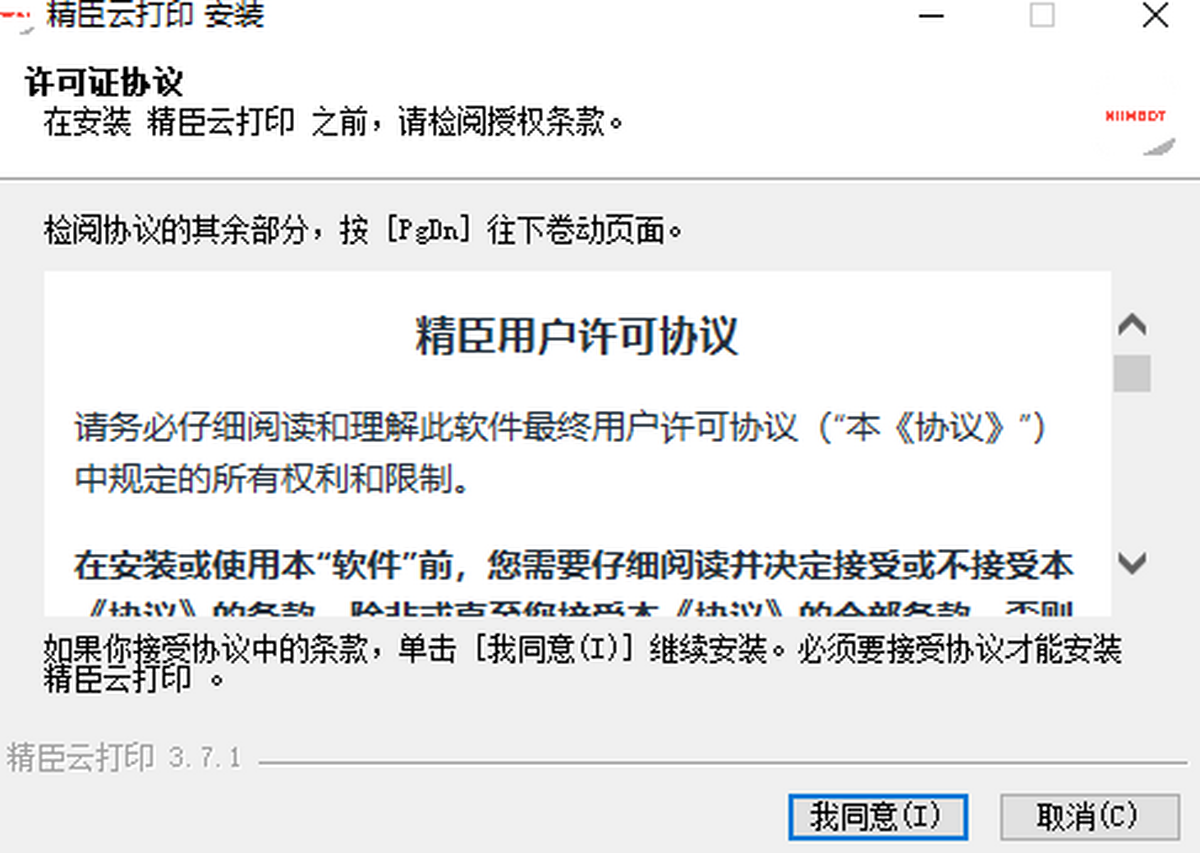Click the license scrollbar thumb
The height and width of the screenshot is (853, 1200).
[1132, 373]
